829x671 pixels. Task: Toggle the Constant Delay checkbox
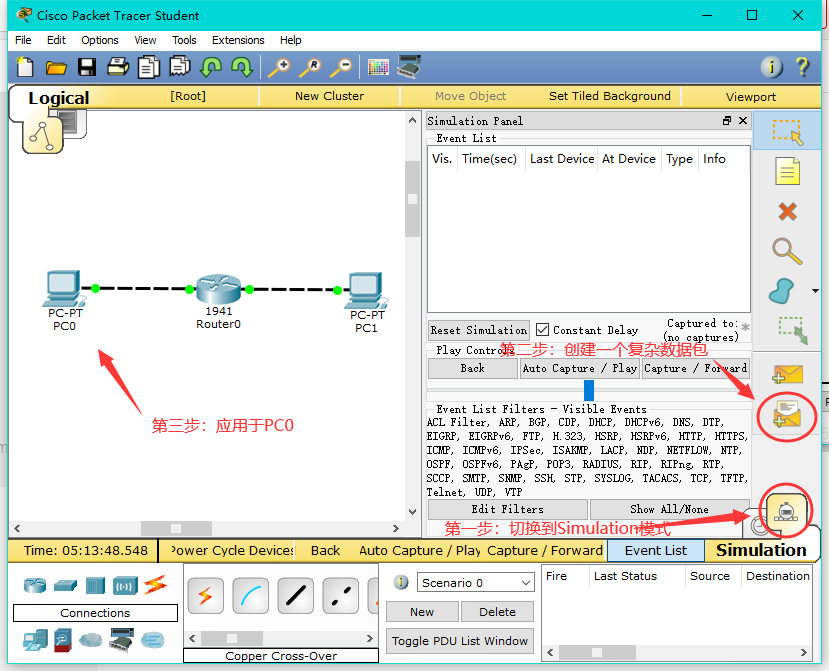coord(542,330)
